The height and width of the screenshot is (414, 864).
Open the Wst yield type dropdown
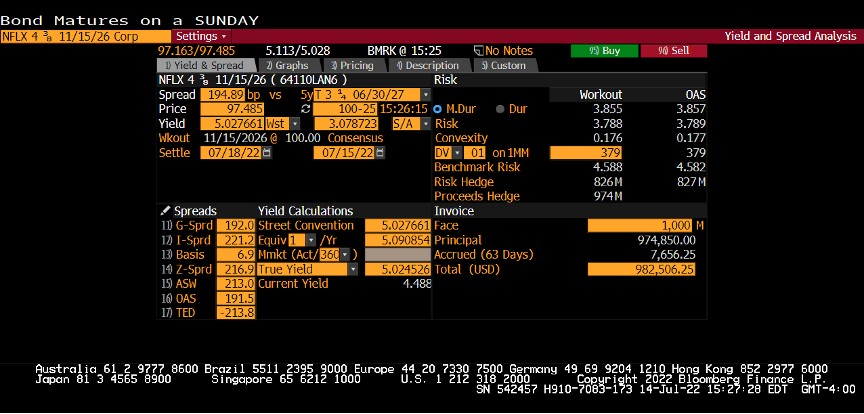tap(295, 123)
